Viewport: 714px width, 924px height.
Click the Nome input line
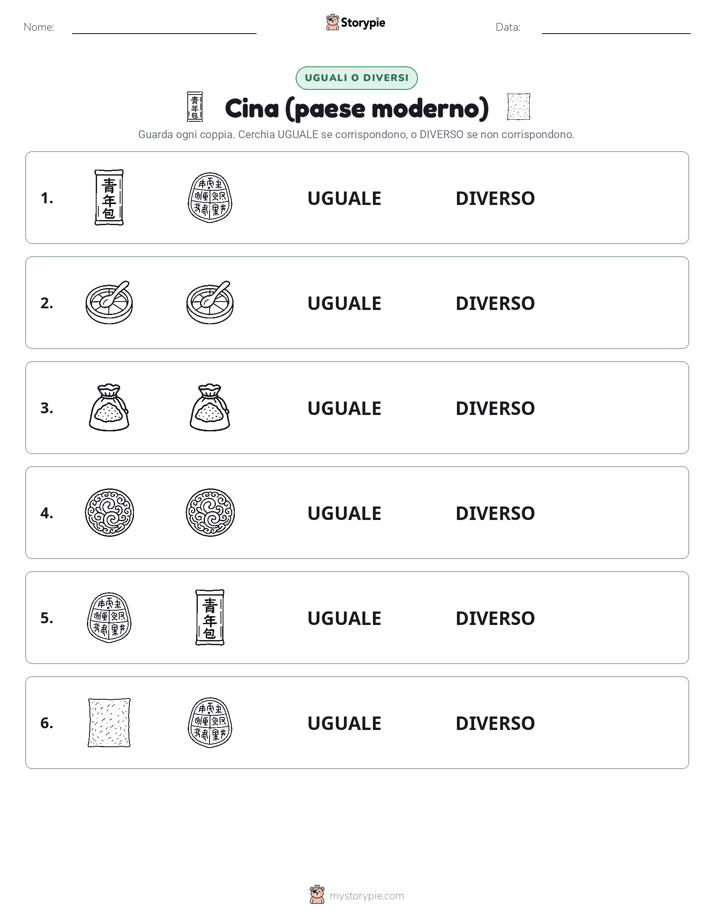[164, 28]
